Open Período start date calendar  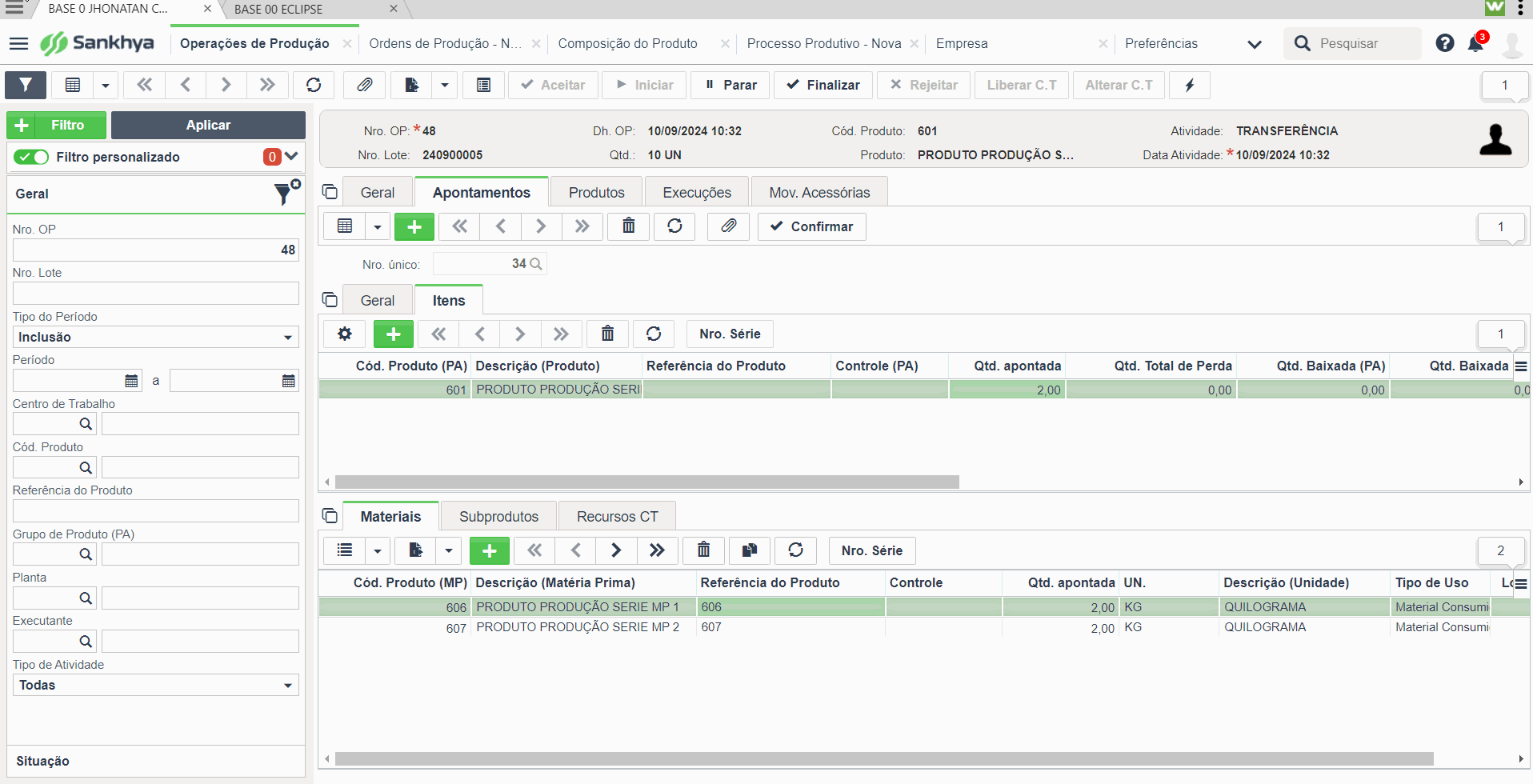pos(132,381)
